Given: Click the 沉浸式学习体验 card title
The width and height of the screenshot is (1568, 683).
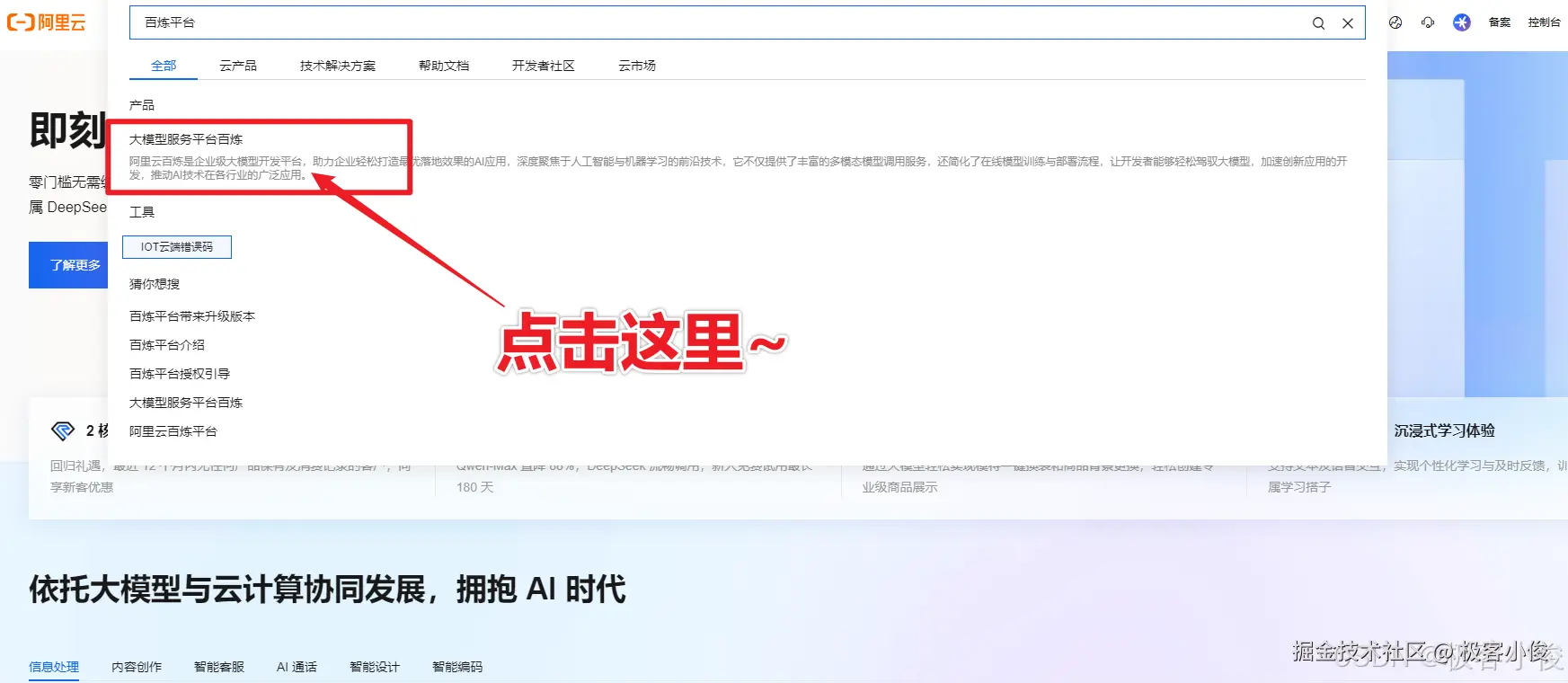Looking at the screenshot, I should [1445, 431].
